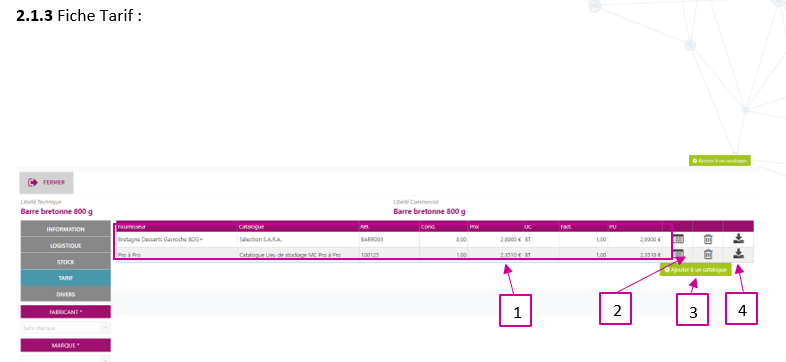The image size is (786, 362).
Task: Click small Ajouter à un catalogue above Fermer bar
Action: 719,161
